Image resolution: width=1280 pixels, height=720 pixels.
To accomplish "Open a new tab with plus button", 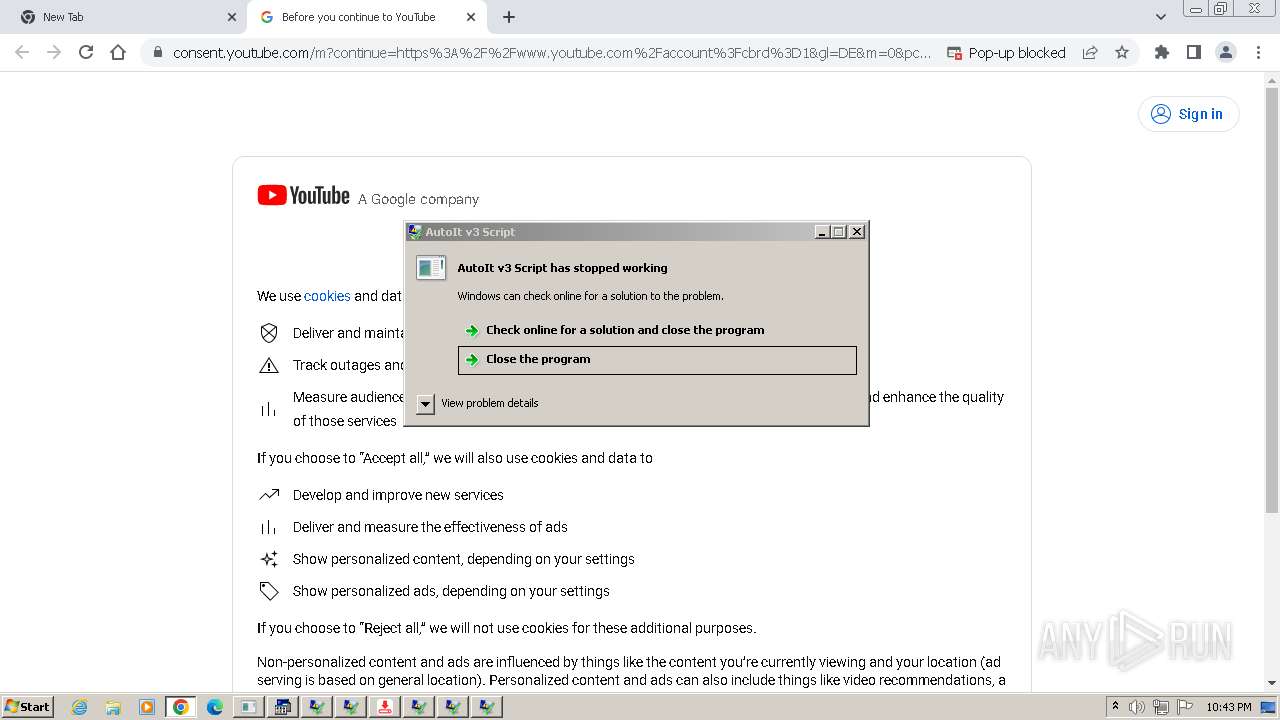I will point(509,17).
